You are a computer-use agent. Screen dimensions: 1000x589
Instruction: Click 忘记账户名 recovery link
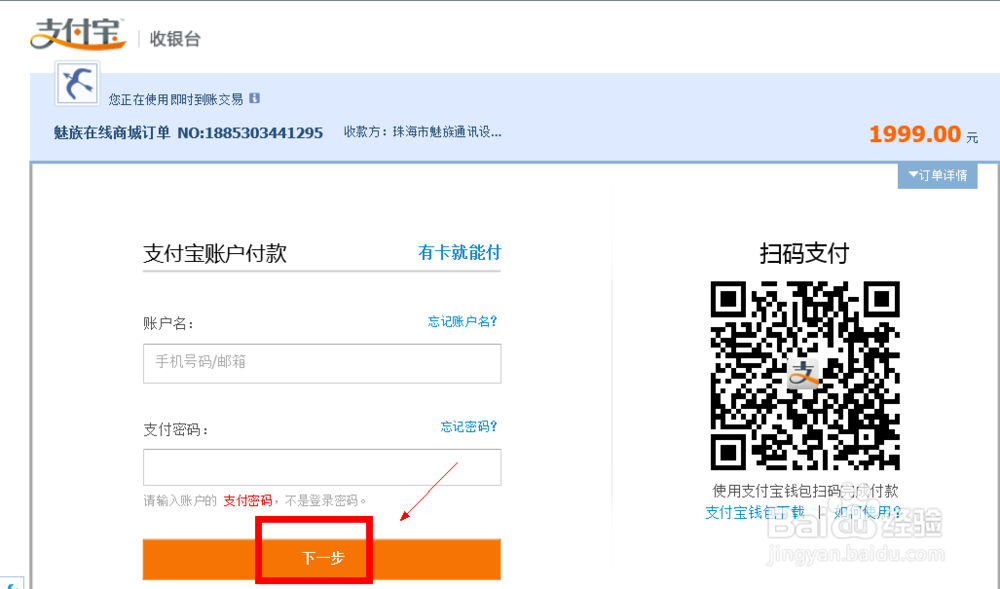tap(461, 318)
